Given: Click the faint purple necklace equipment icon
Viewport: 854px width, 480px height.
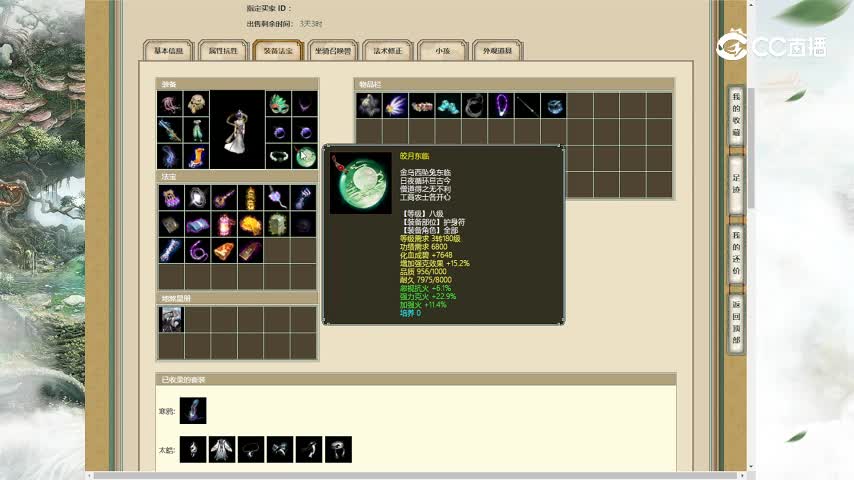Looking at the screenshot, I should (x=305, y=104).
